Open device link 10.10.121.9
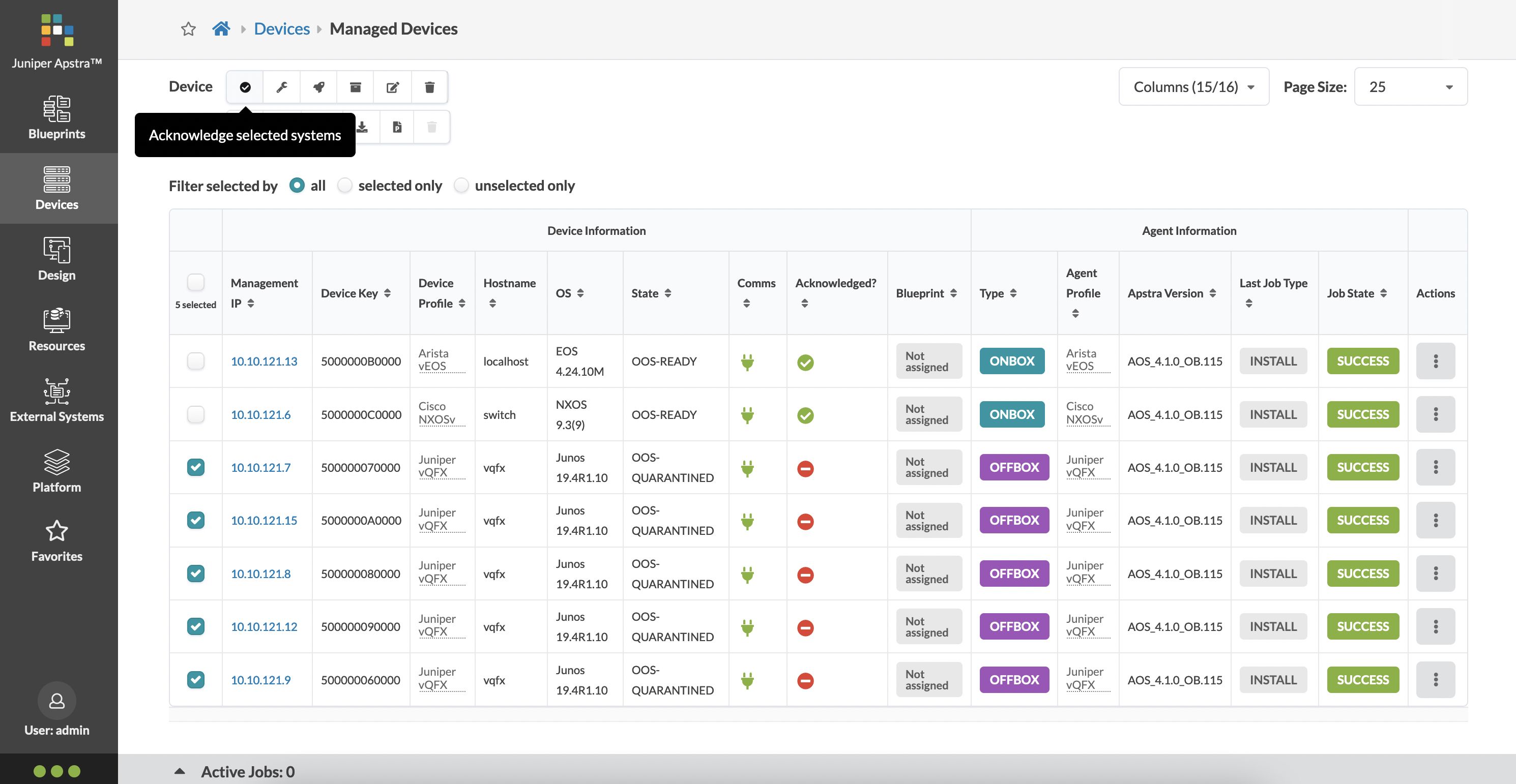 pos(260,680)
